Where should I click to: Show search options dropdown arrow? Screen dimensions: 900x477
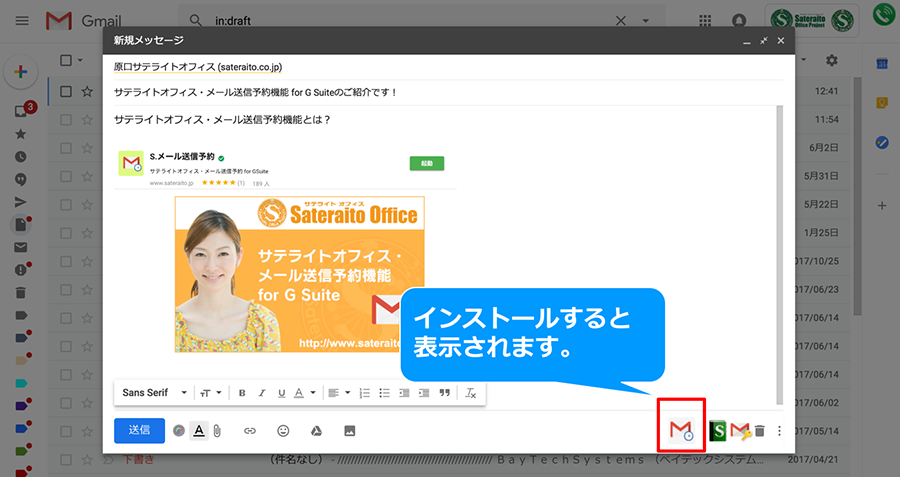coord(646,21)
